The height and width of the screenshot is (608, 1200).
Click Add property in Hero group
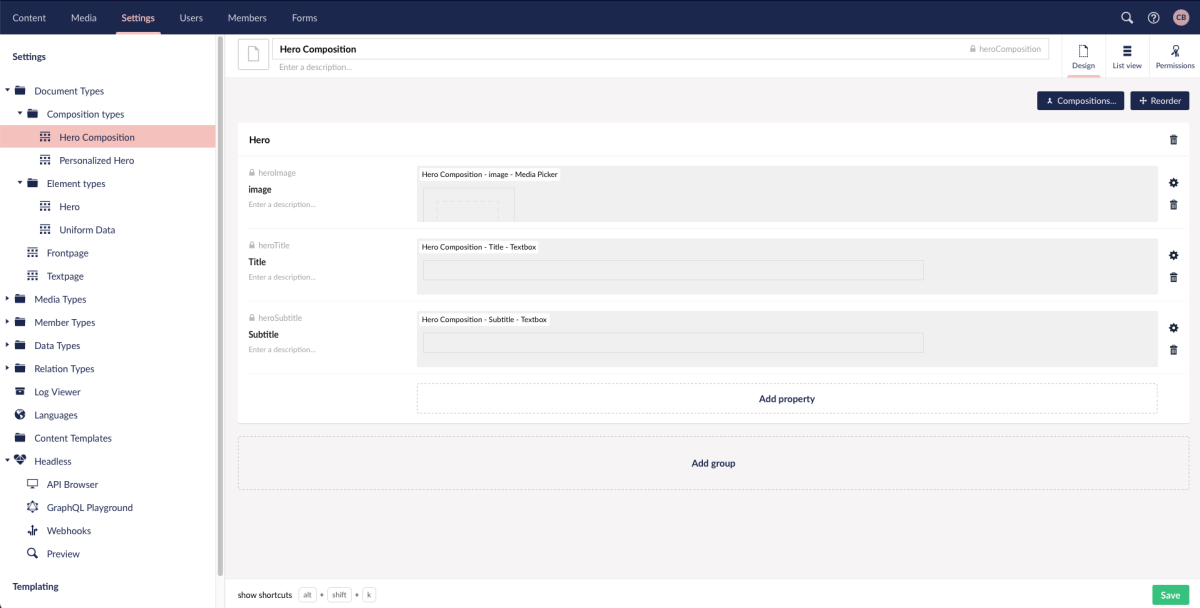click(x=787, y=398)
